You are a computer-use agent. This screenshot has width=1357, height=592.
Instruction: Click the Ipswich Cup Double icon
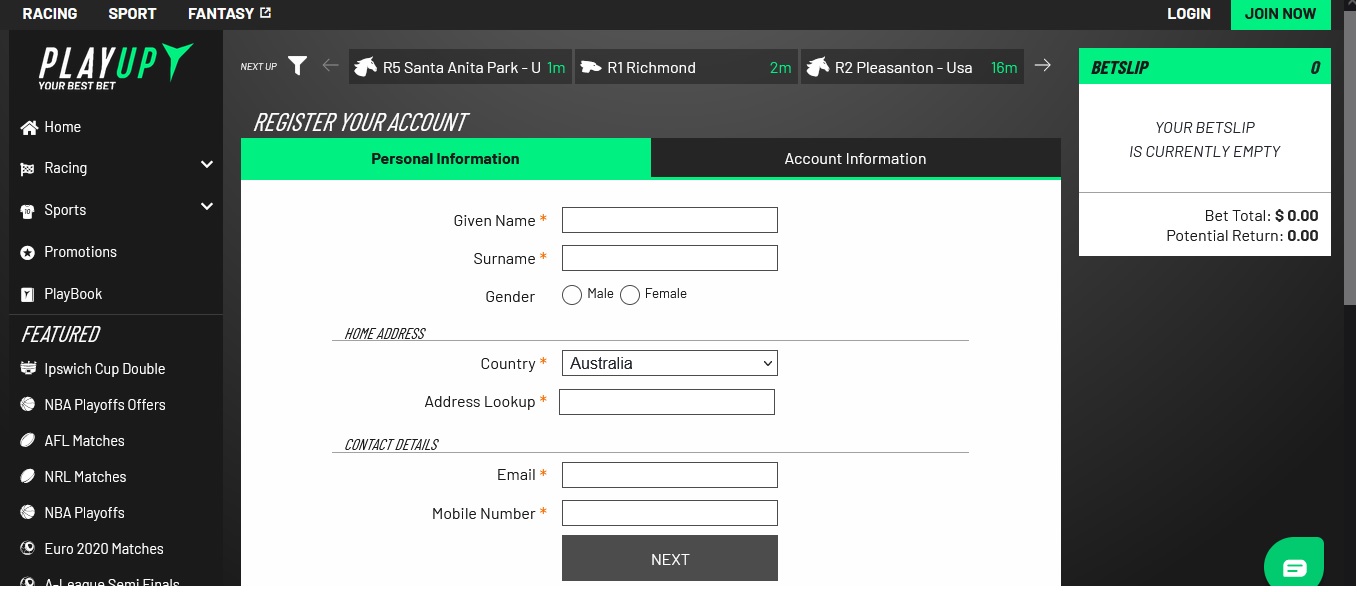click(28, 368)
